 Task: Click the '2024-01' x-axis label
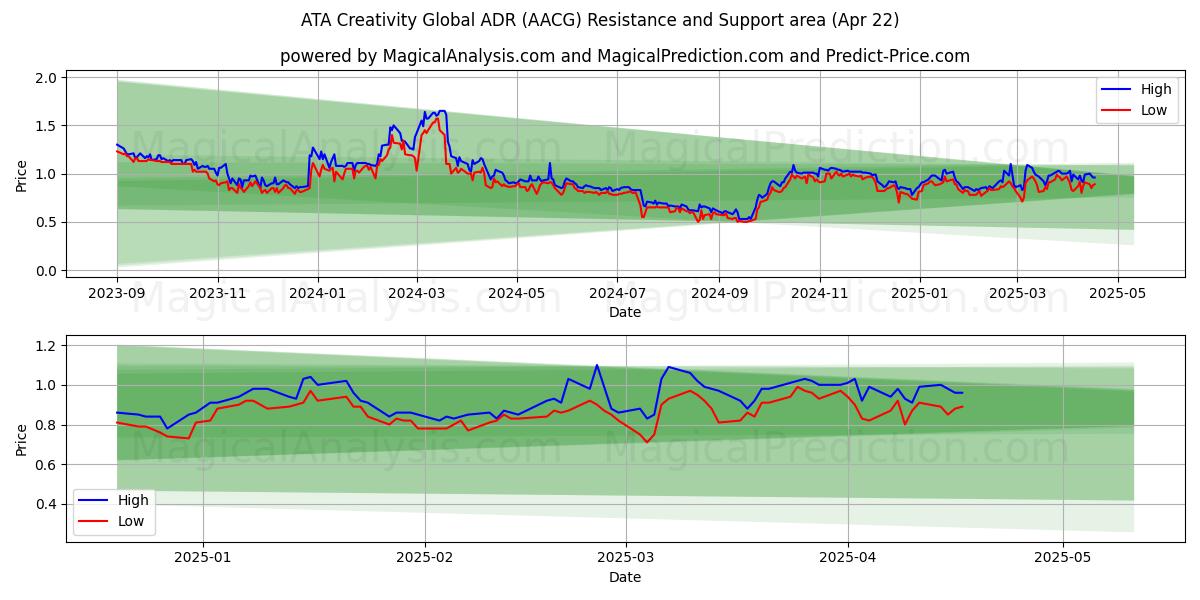[x=318, y=293]
